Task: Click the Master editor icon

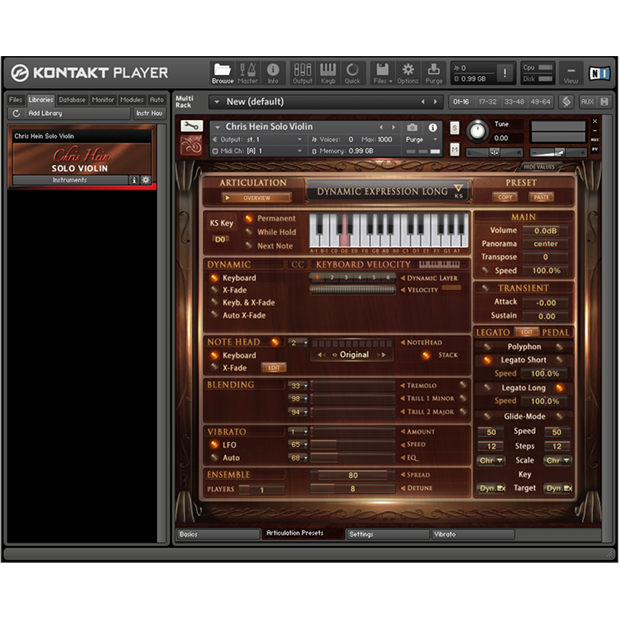Action: (247, 72)
